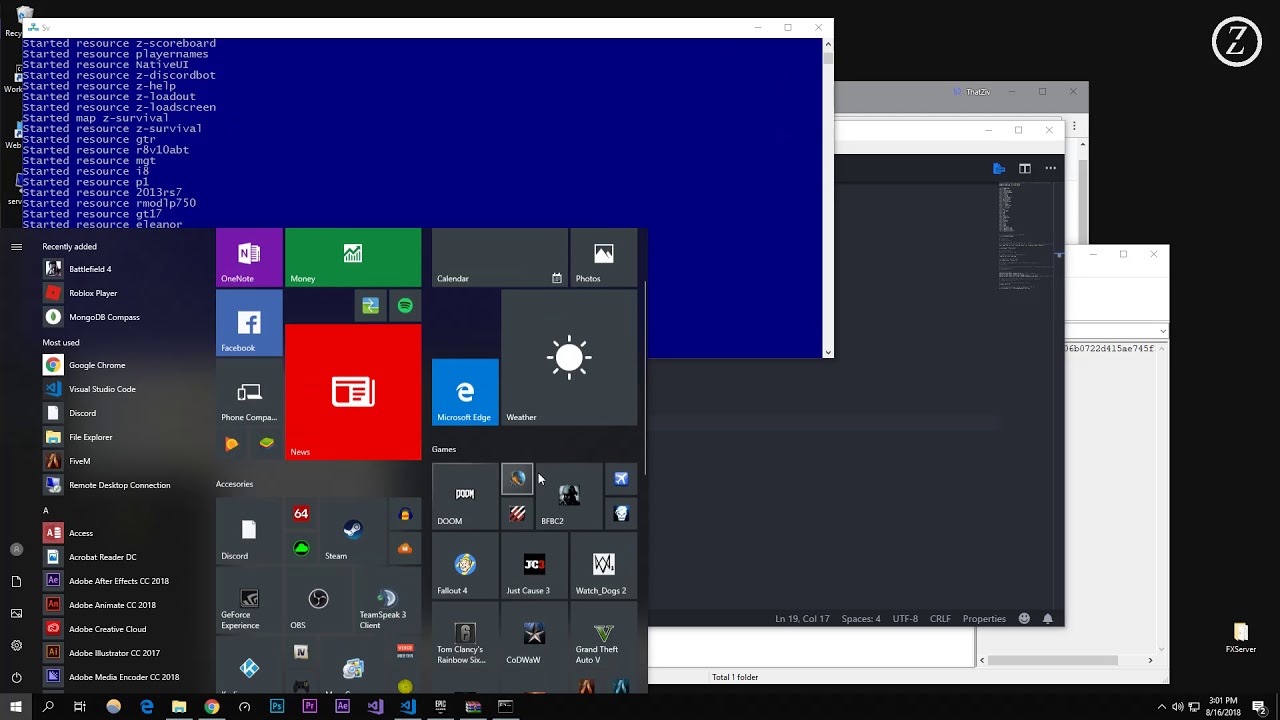Open Acrobat Reader DC entry
Viewport: 1280px width, 720px height.
coord(125,557)
